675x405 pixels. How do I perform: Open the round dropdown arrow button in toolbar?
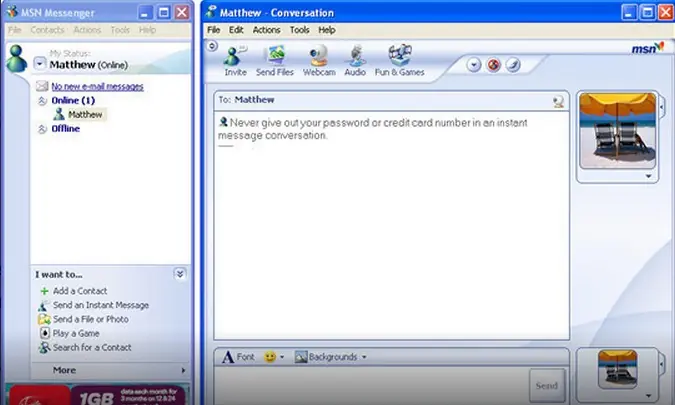tap(474, 65)
